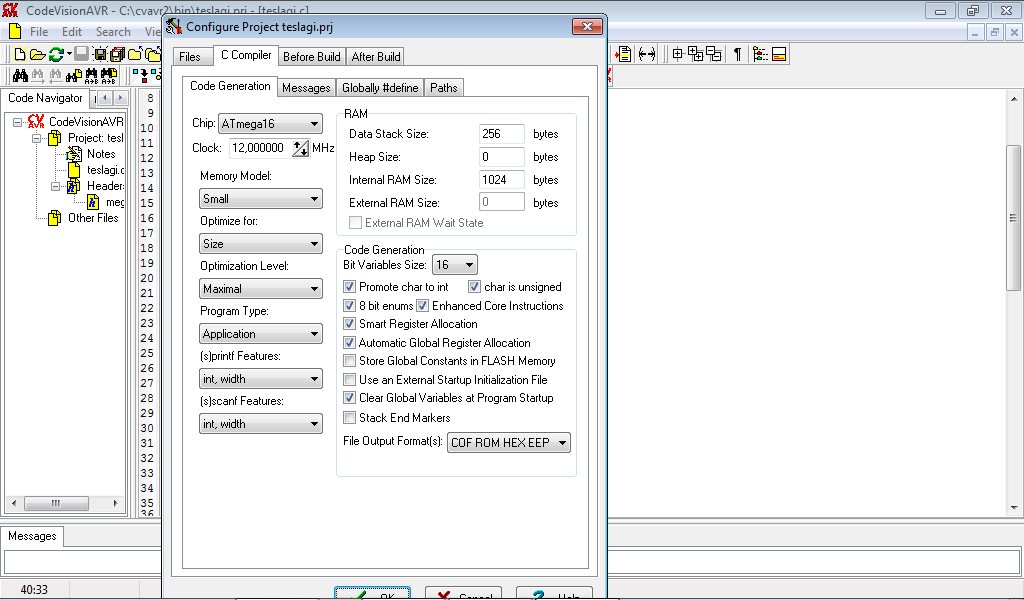
Task: Click the CodeVisionAVR root node in tree
Action: point(86,121)
